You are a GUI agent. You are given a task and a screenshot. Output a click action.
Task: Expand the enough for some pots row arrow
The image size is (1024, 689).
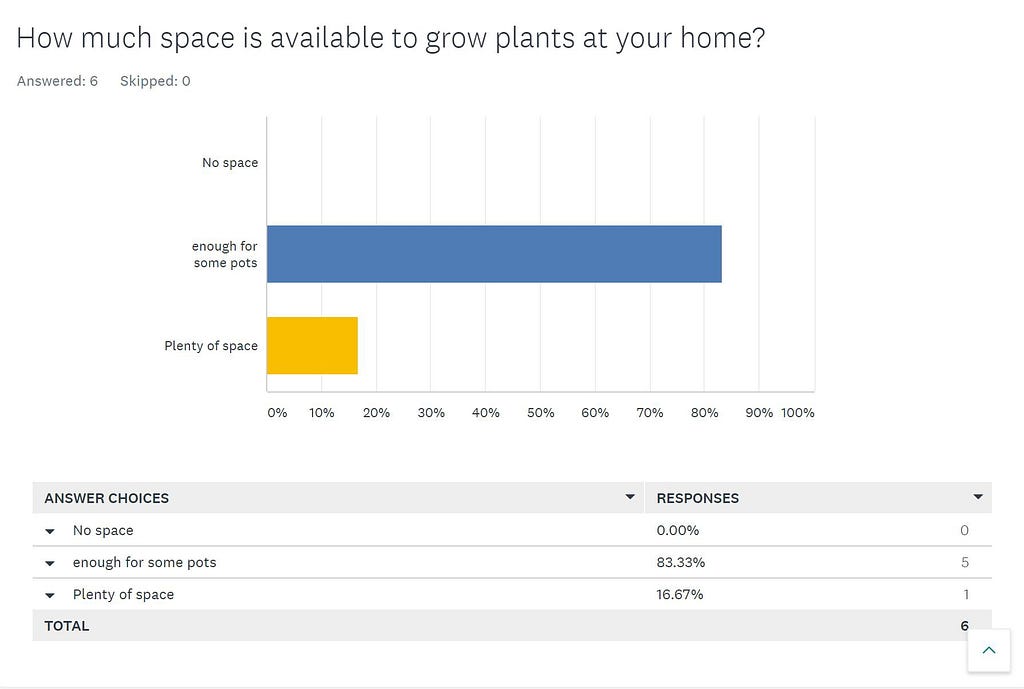click(50, 563)
